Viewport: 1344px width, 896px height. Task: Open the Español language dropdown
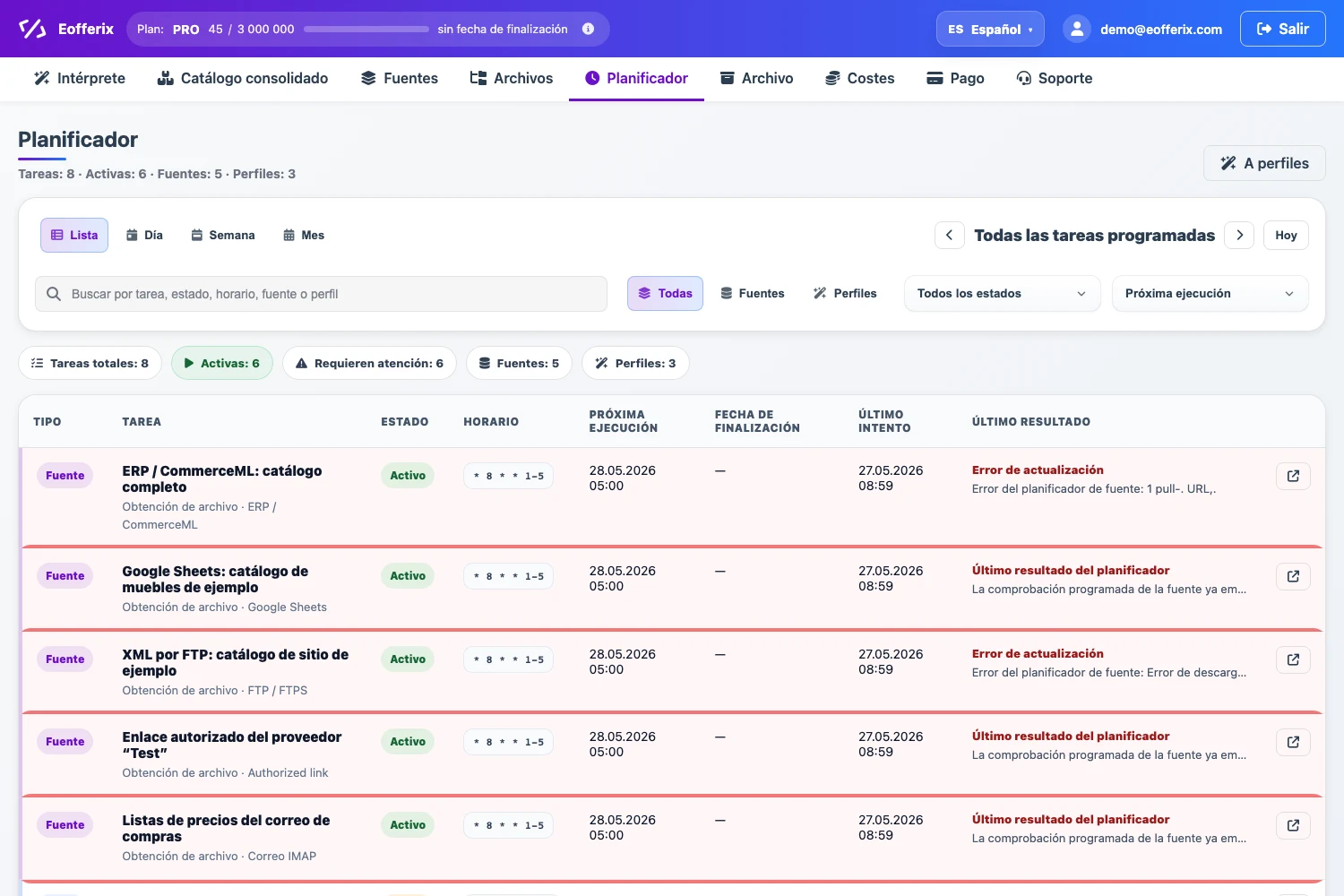pos(990,29)
